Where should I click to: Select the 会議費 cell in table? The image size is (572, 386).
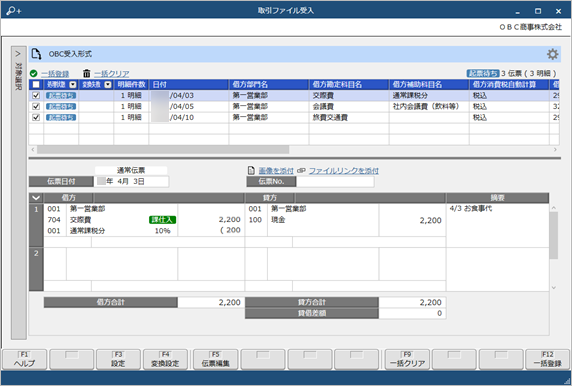point(349,107)
